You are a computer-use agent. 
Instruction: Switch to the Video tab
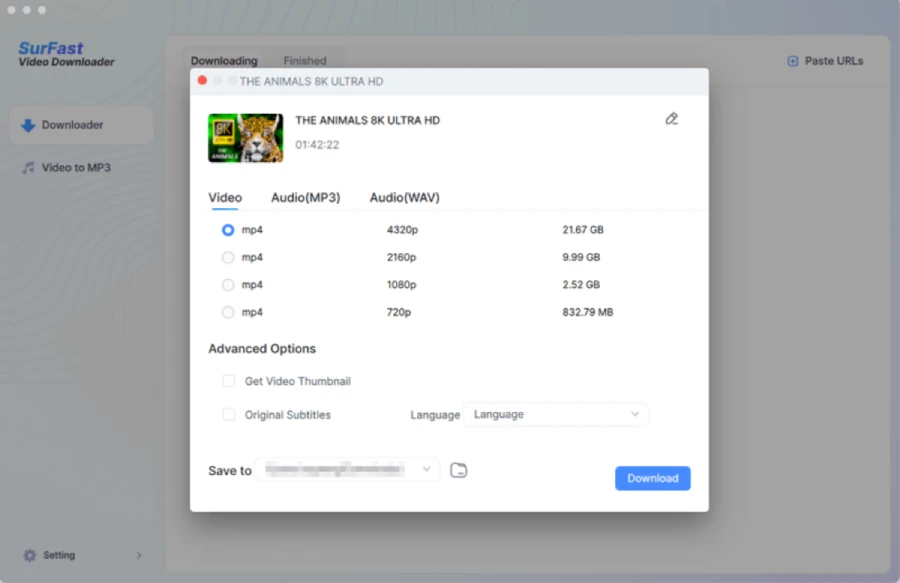[225, 197]
